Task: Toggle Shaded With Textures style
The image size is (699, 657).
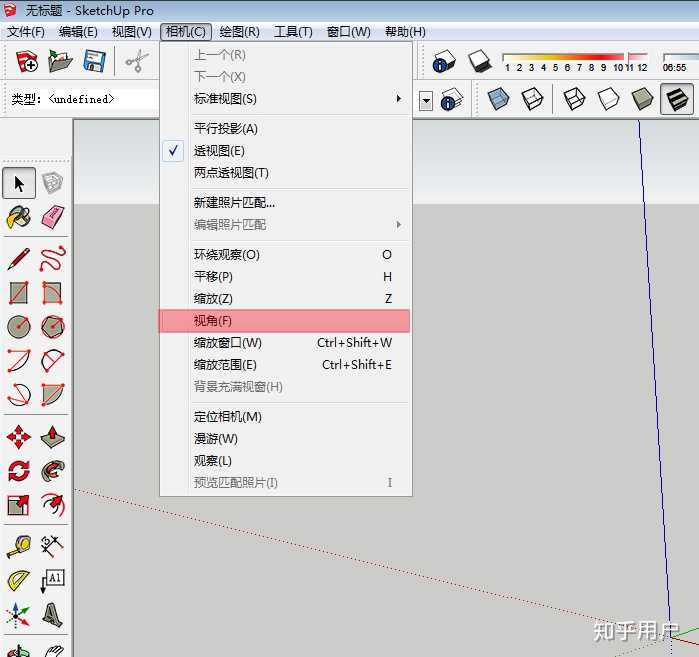Action: point(676,99)
